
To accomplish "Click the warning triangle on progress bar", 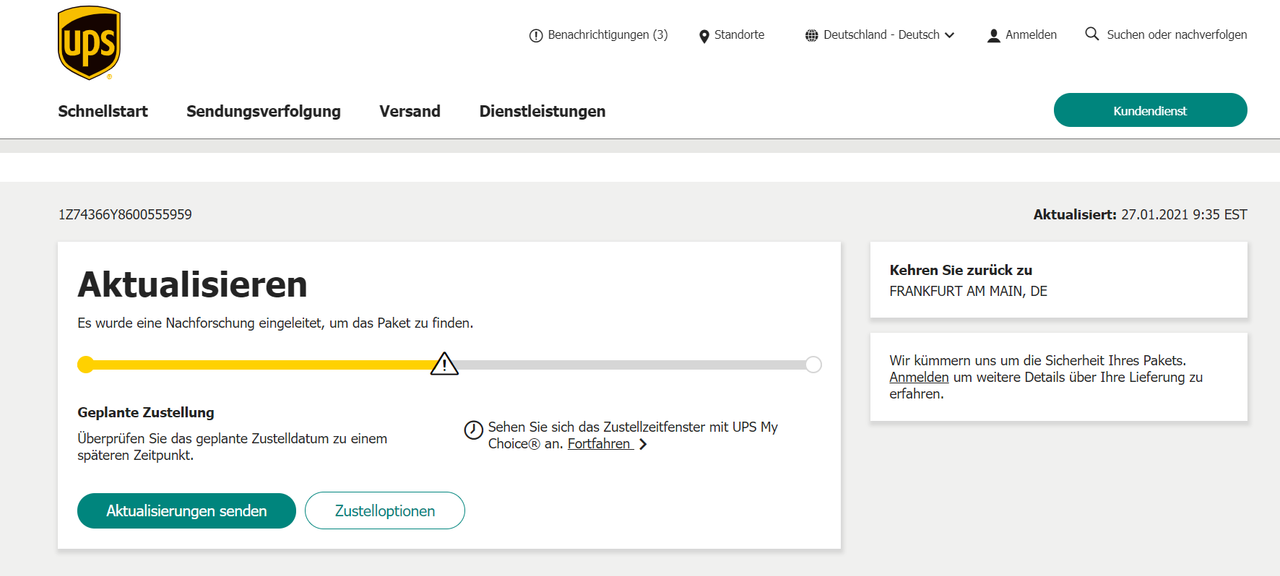I will (x=444, y=364).
